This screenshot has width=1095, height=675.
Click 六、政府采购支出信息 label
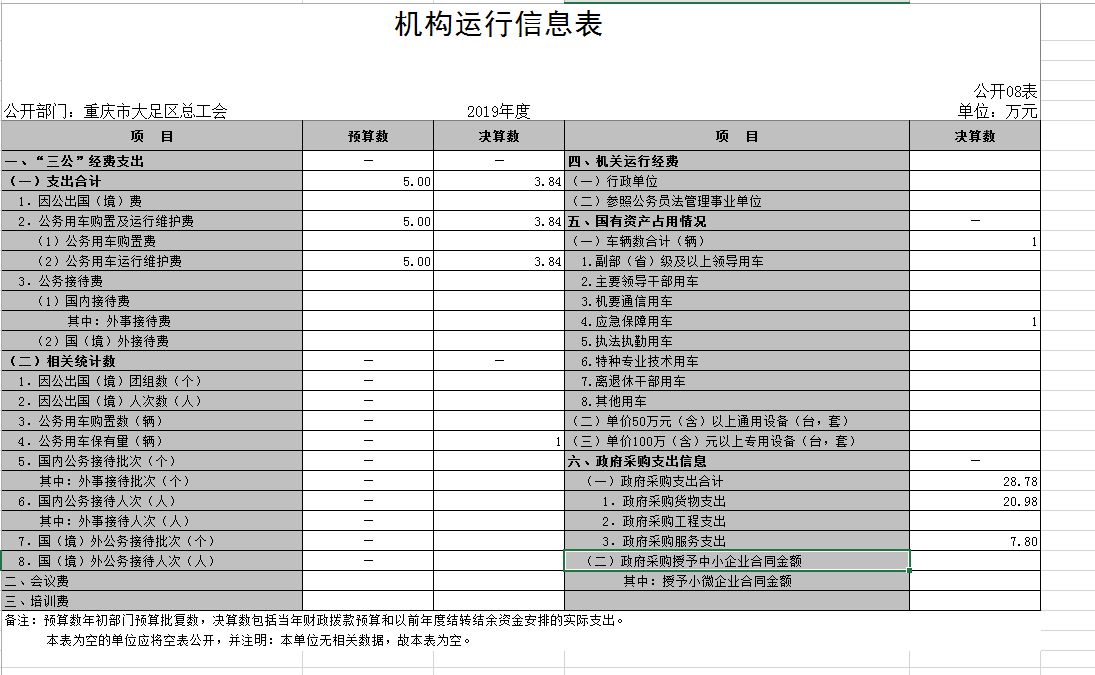click(637, 461)
